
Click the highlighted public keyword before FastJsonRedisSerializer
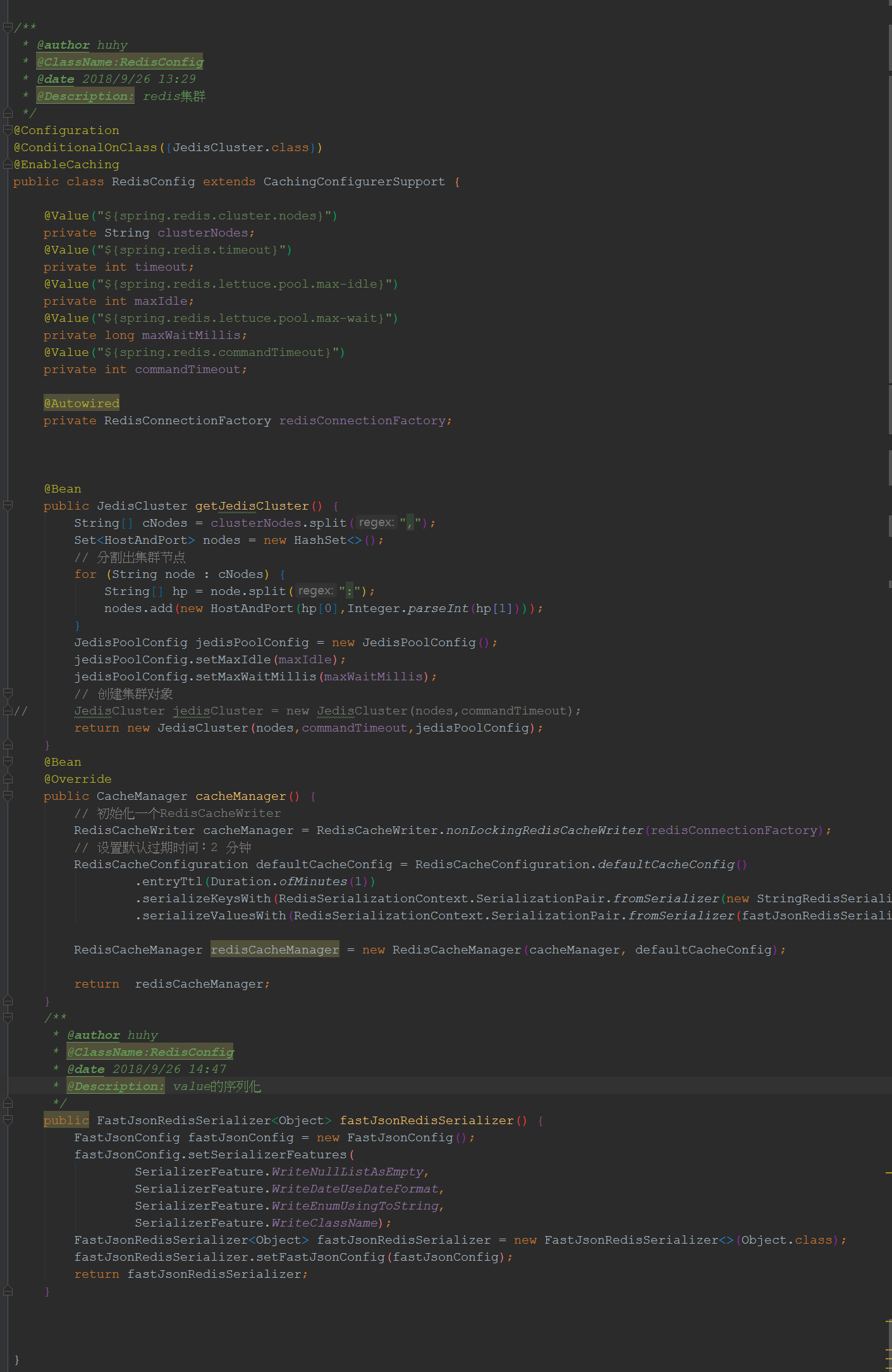pos(66,1120)
